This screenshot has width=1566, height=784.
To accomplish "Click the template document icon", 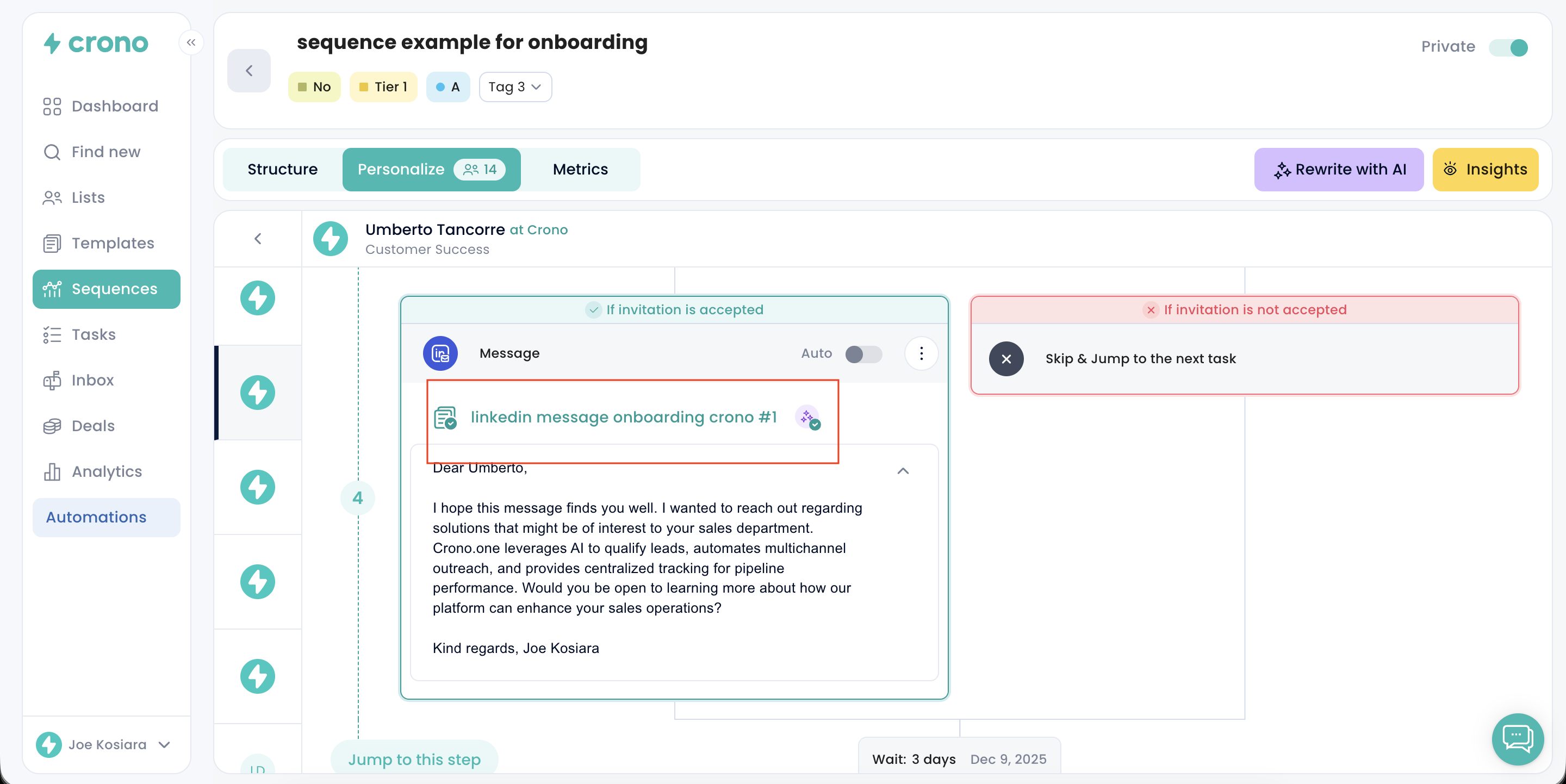I will pos(445,418).
